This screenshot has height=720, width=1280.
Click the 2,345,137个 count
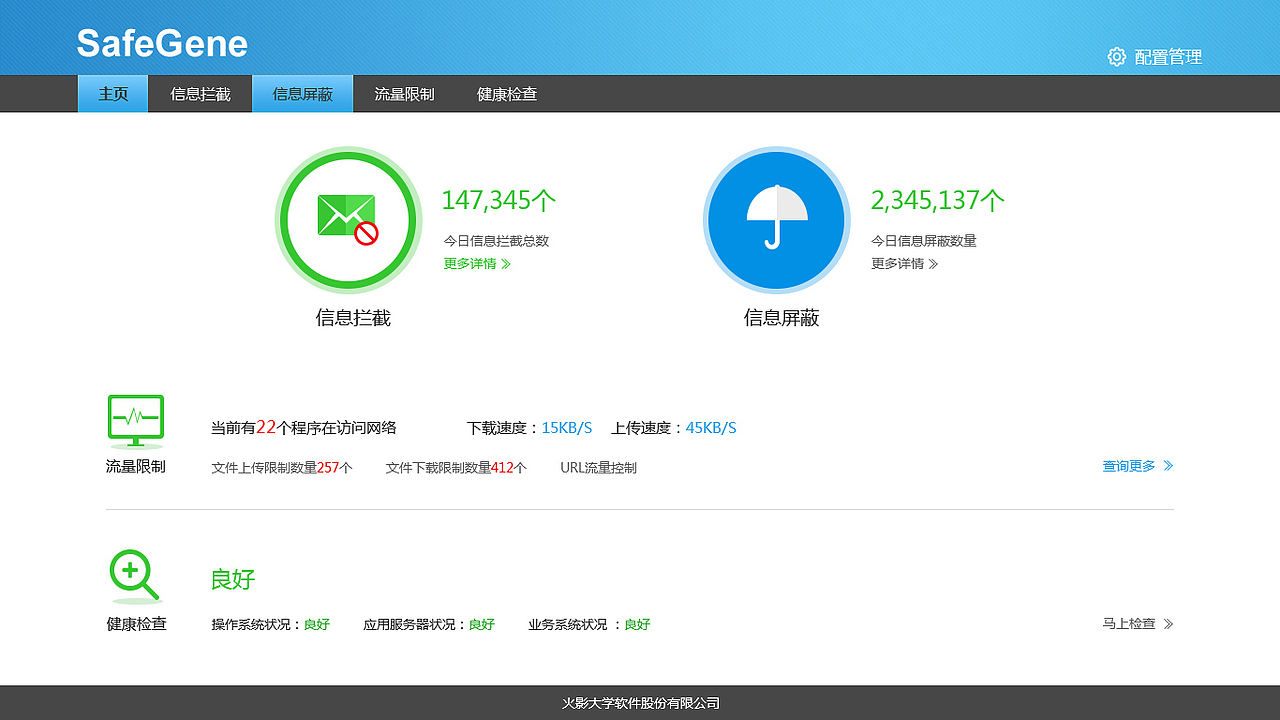[937, 201]
